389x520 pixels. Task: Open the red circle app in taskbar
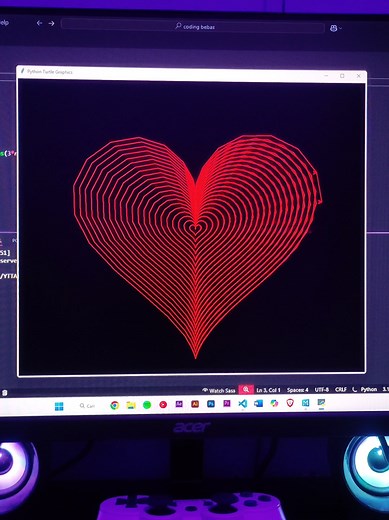pos(163,405)
